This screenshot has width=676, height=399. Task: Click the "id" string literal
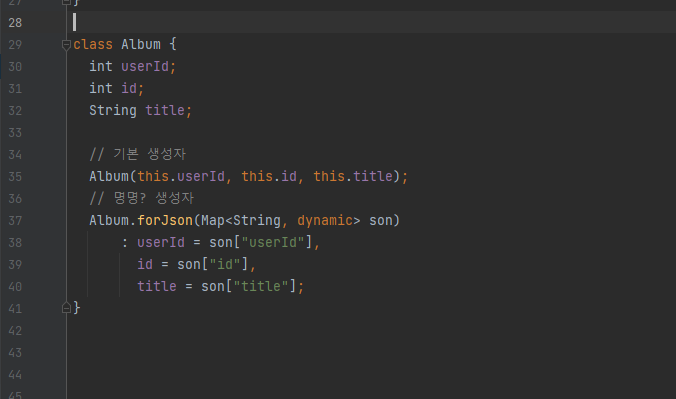tap(225, 264)
